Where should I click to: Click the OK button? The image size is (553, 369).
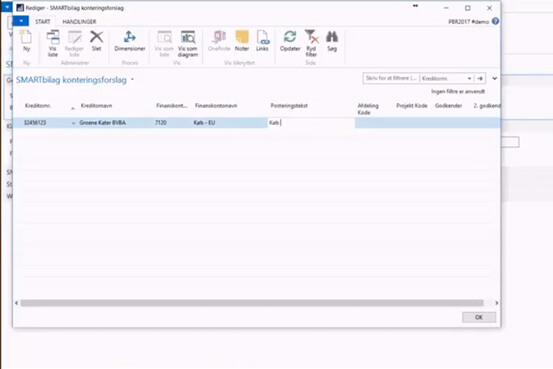point(479,317)
